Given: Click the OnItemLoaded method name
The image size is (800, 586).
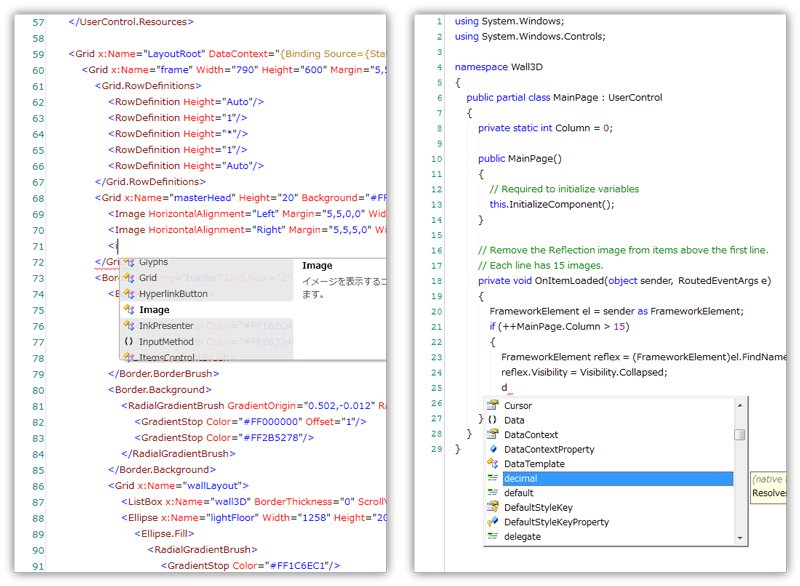Looking at the screenshot, I should (x=568, y=281).
